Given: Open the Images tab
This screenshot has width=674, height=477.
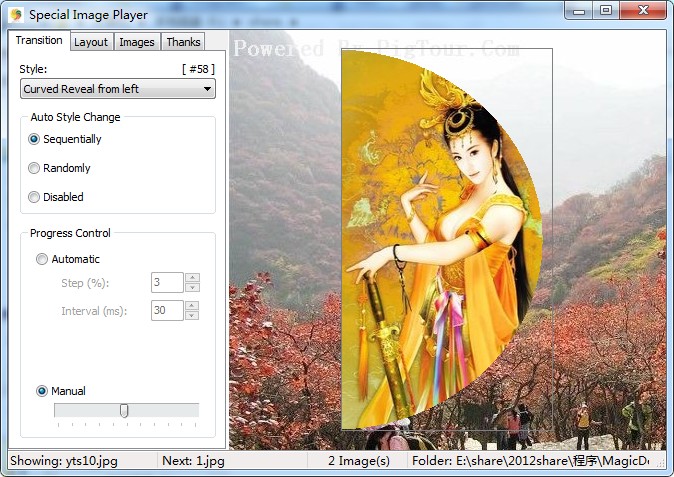Looking at the screenshot, I should [137, 42].
